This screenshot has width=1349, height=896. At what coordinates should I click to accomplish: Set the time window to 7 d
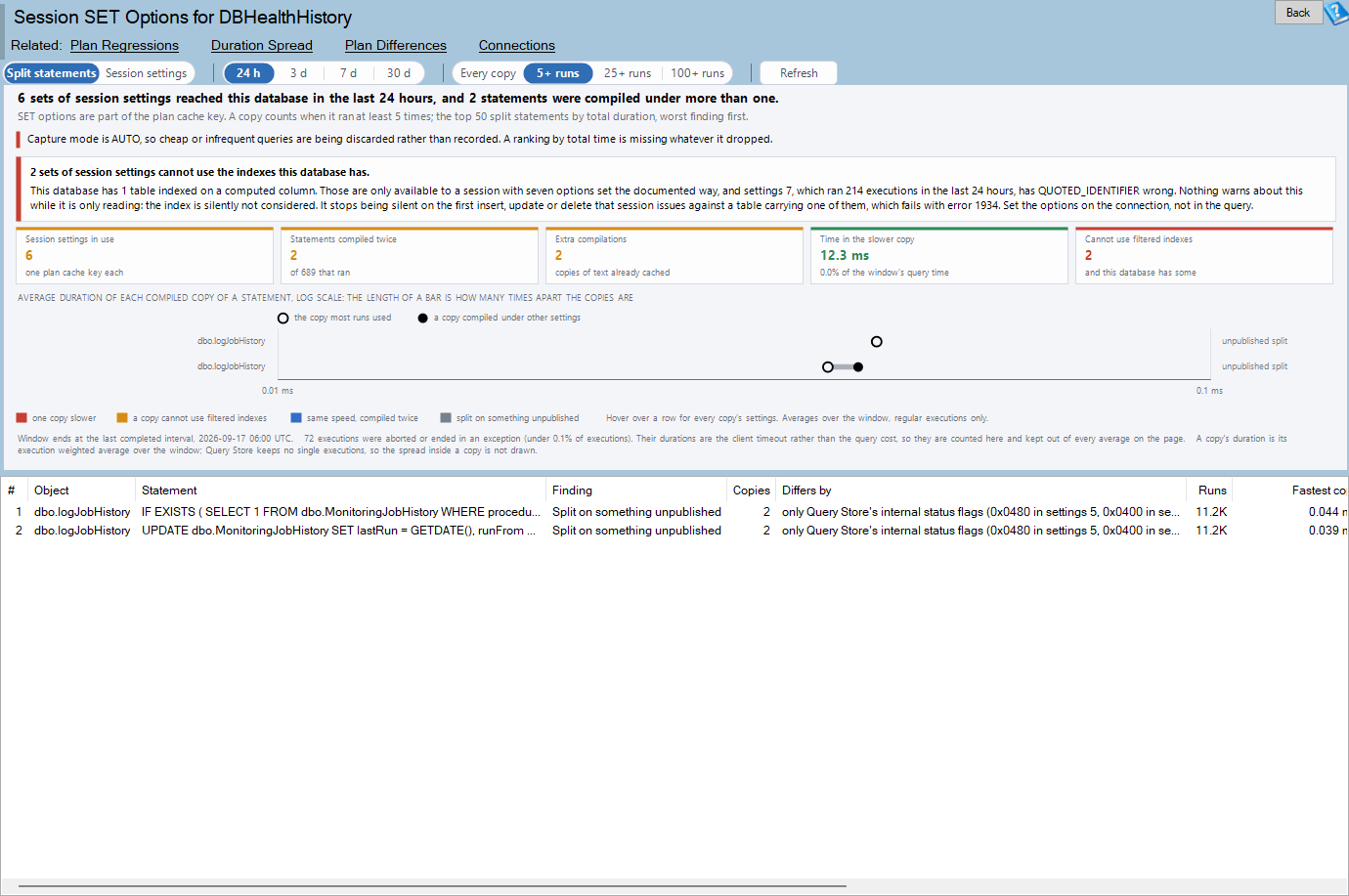pos(348,73)
